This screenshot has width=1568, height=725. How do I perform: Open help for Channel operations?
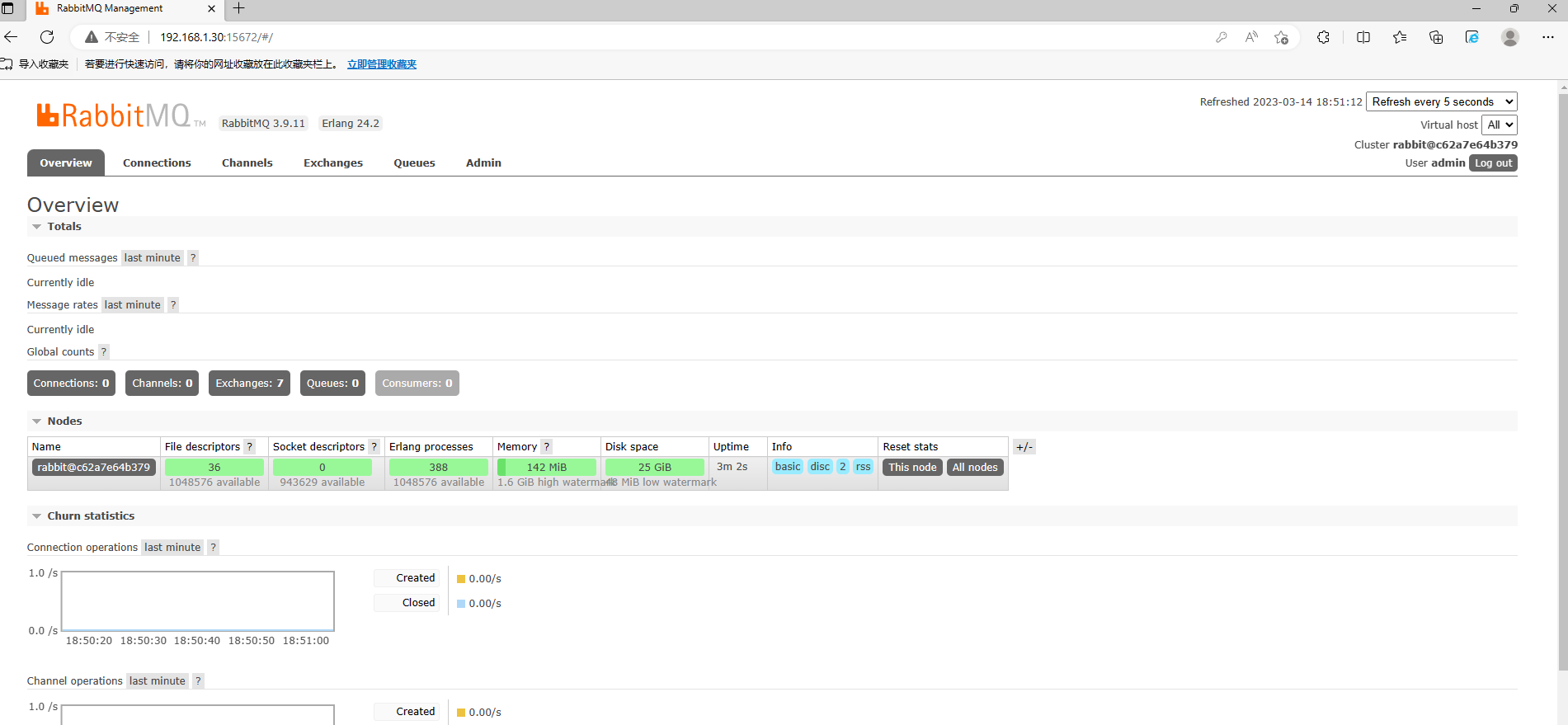coord(198,681)
